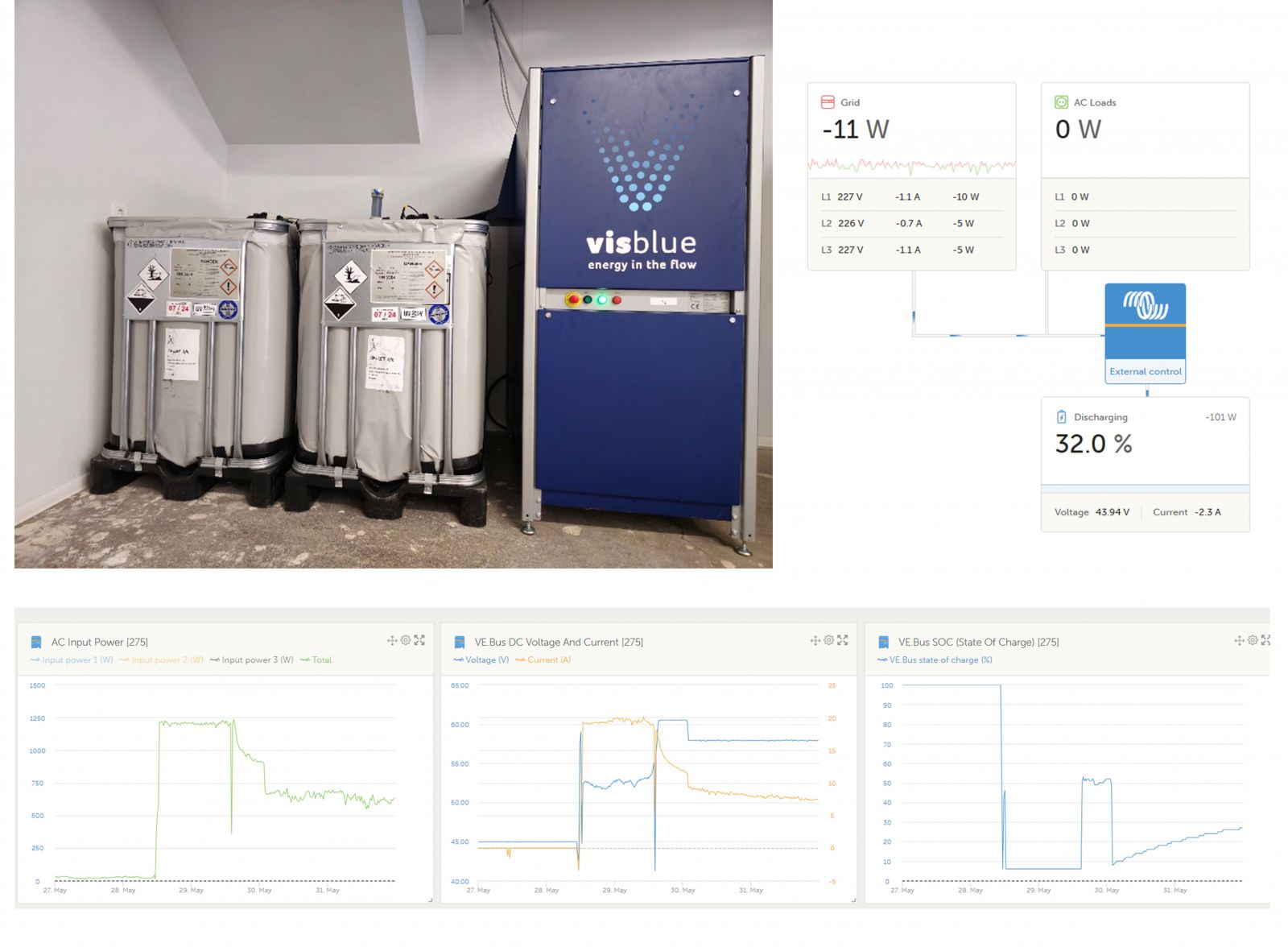Click the VE.Bus SOC widget device icon
This screenshot has width=1288, height=947.
(883, 642)
